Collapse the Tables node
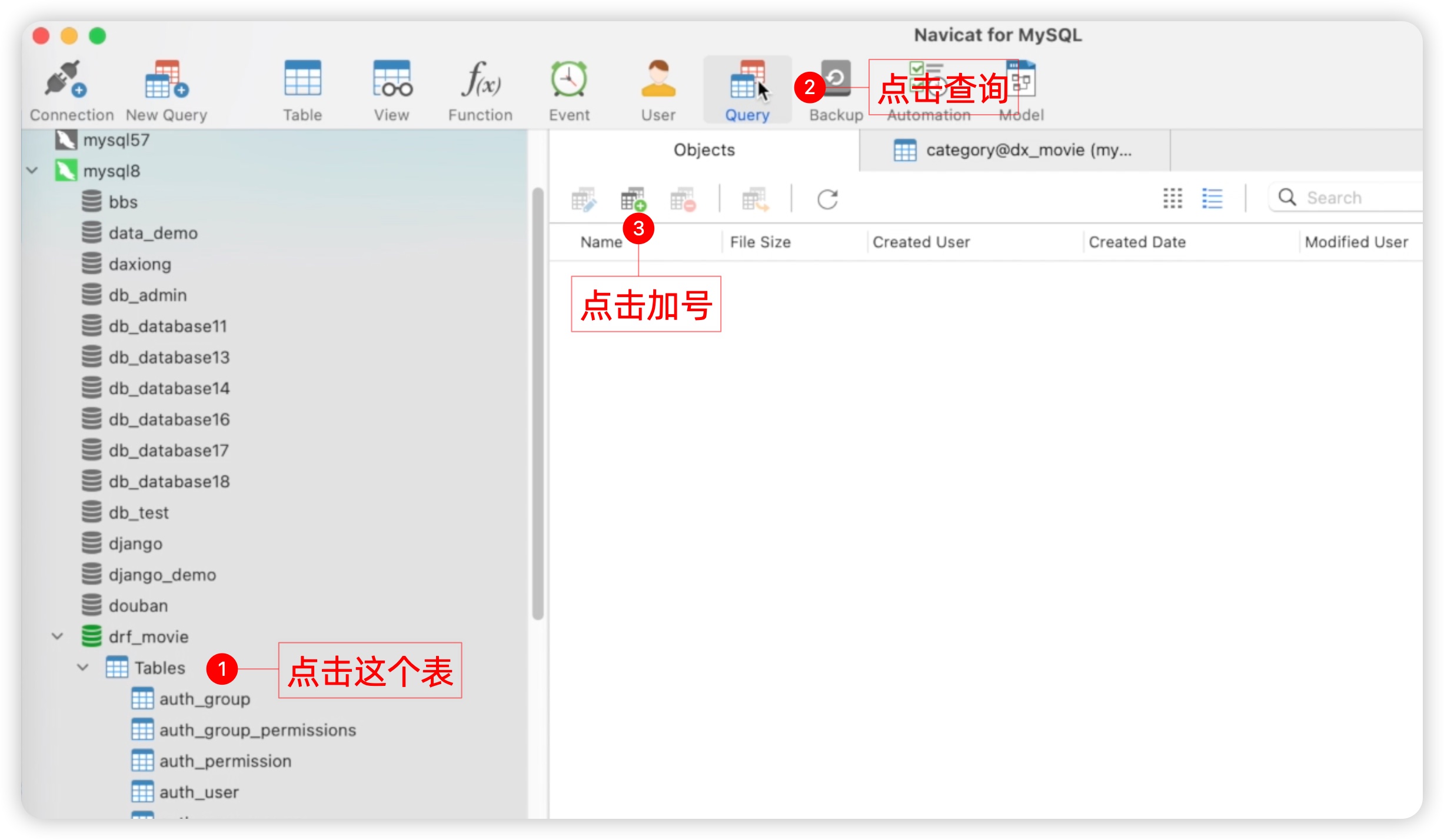The width and height of the screenshot is (1444, 840). coord(82,668)
